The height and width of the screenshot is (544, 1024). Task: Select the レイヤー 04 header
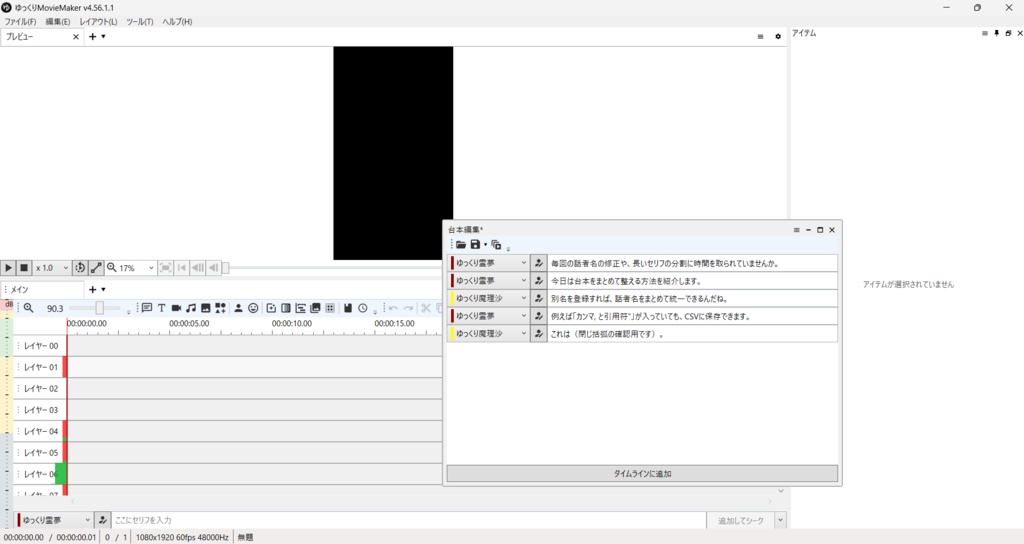pyautogui.click(x=40, y=431)
